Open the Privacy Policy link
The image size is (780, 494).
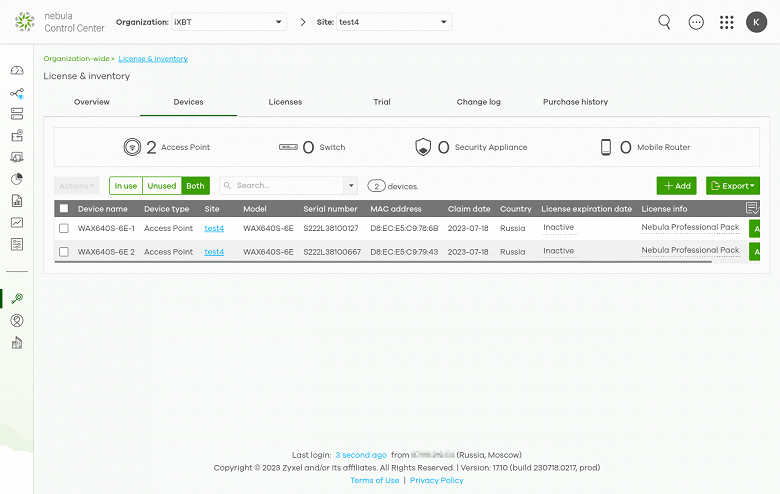437,480
